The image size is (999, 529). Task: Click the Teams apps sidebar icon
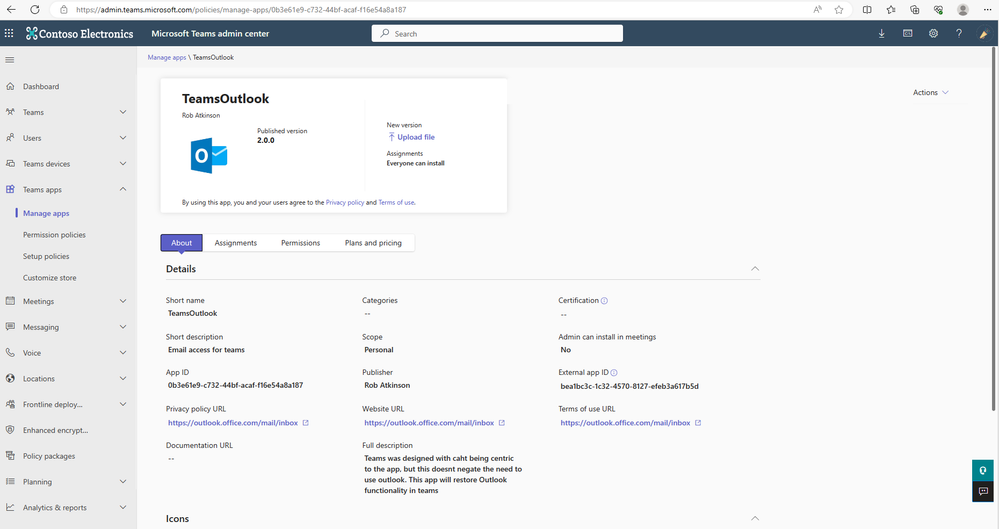tap(10, 189)
